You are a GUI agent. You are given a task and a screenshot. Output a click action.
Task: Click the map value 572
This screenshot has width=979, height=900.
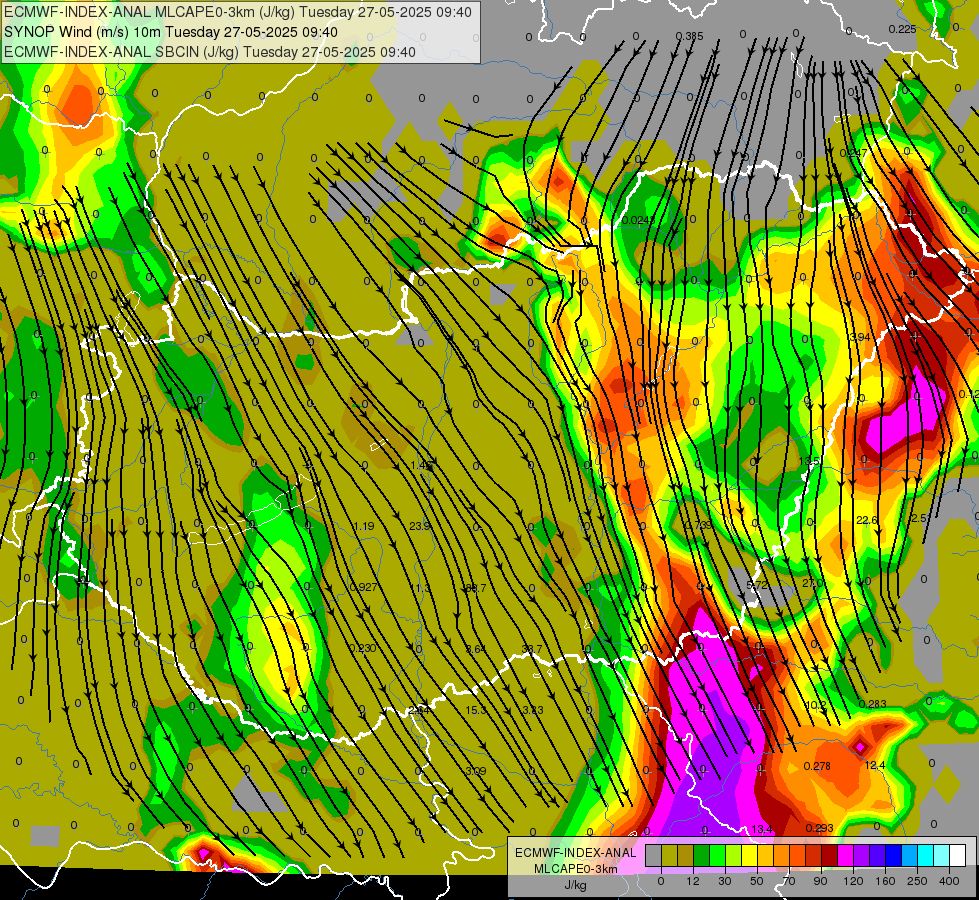click(757, 585)
